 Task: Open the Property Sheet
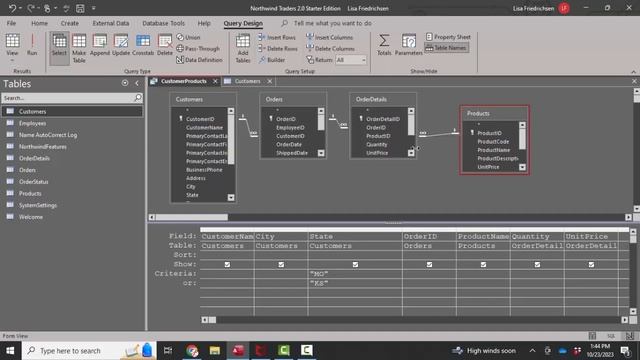coord(448,37)
